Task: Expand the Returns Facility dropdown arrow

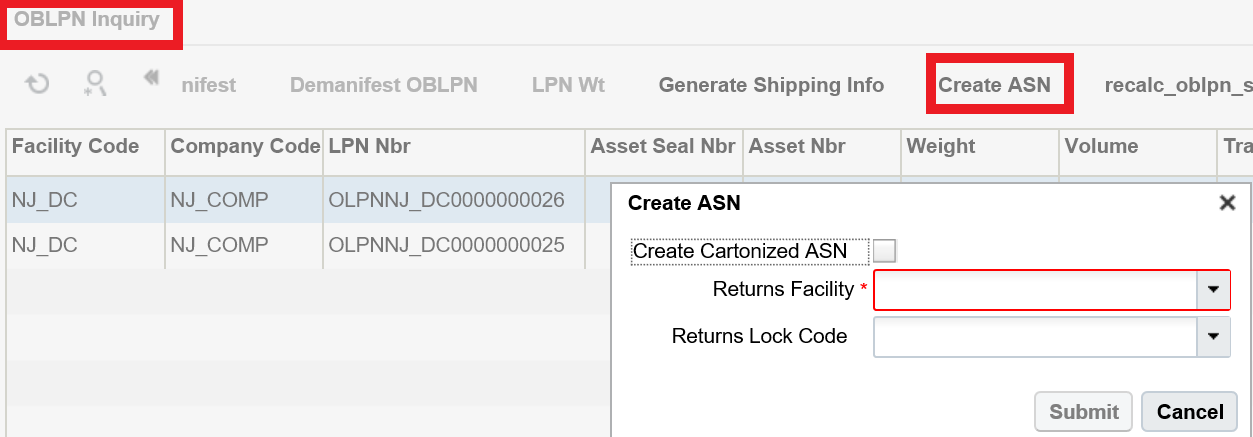Action: (1213, 289)
